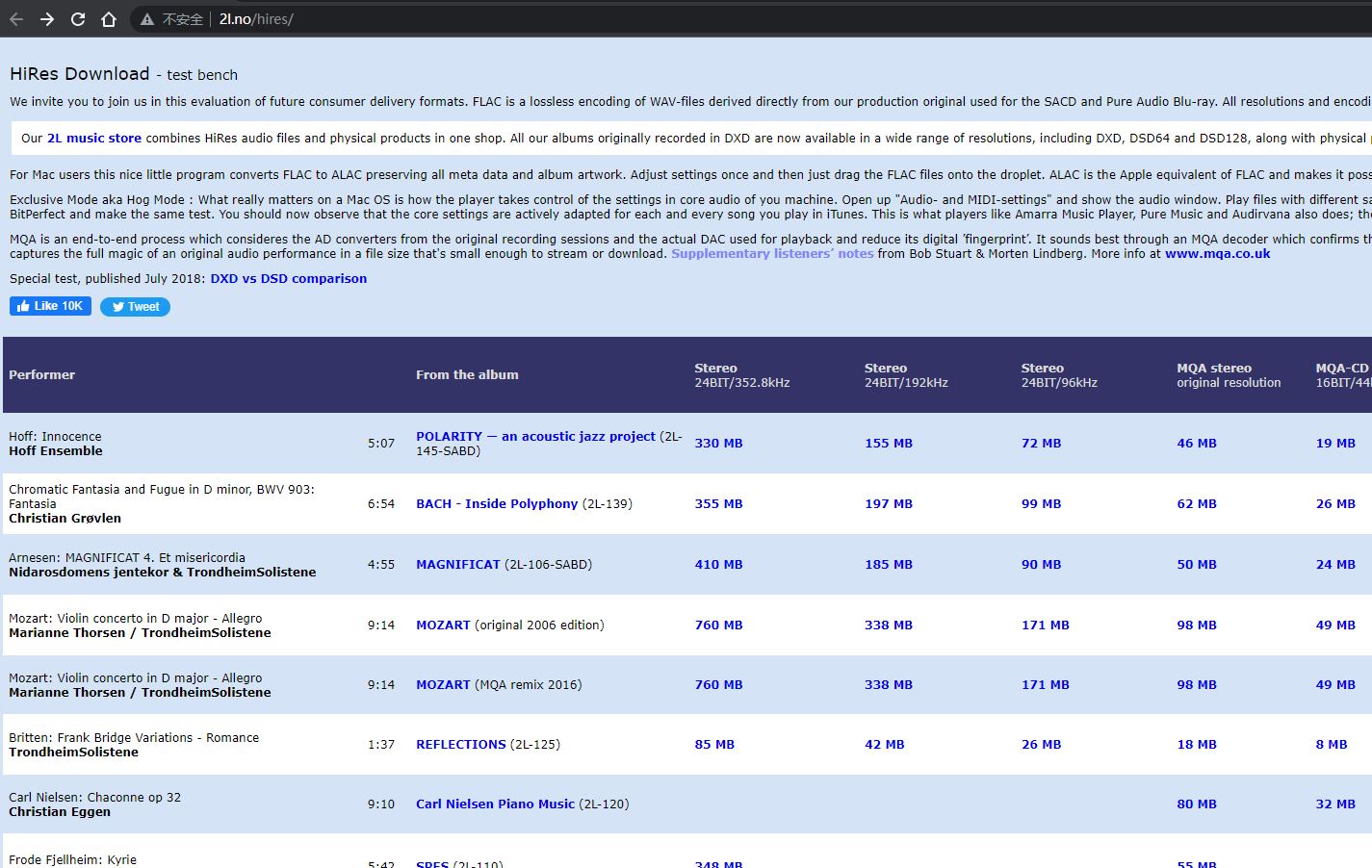Click the not-secure warning icon
This screenshot has width=1372, height=868.
147,19
